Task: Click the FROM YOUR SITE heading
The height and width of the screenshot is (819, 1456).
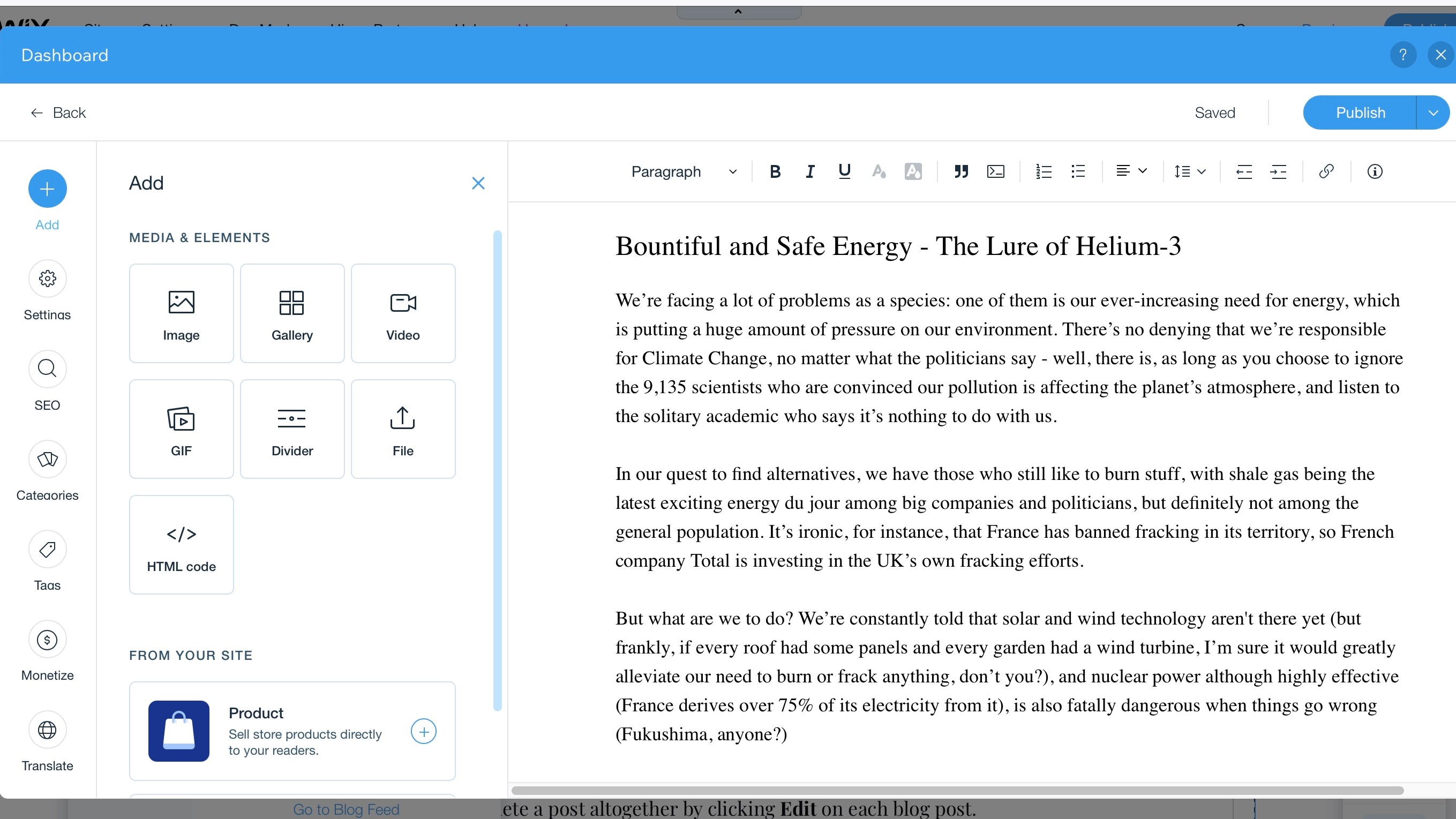Action: [191, 655]
